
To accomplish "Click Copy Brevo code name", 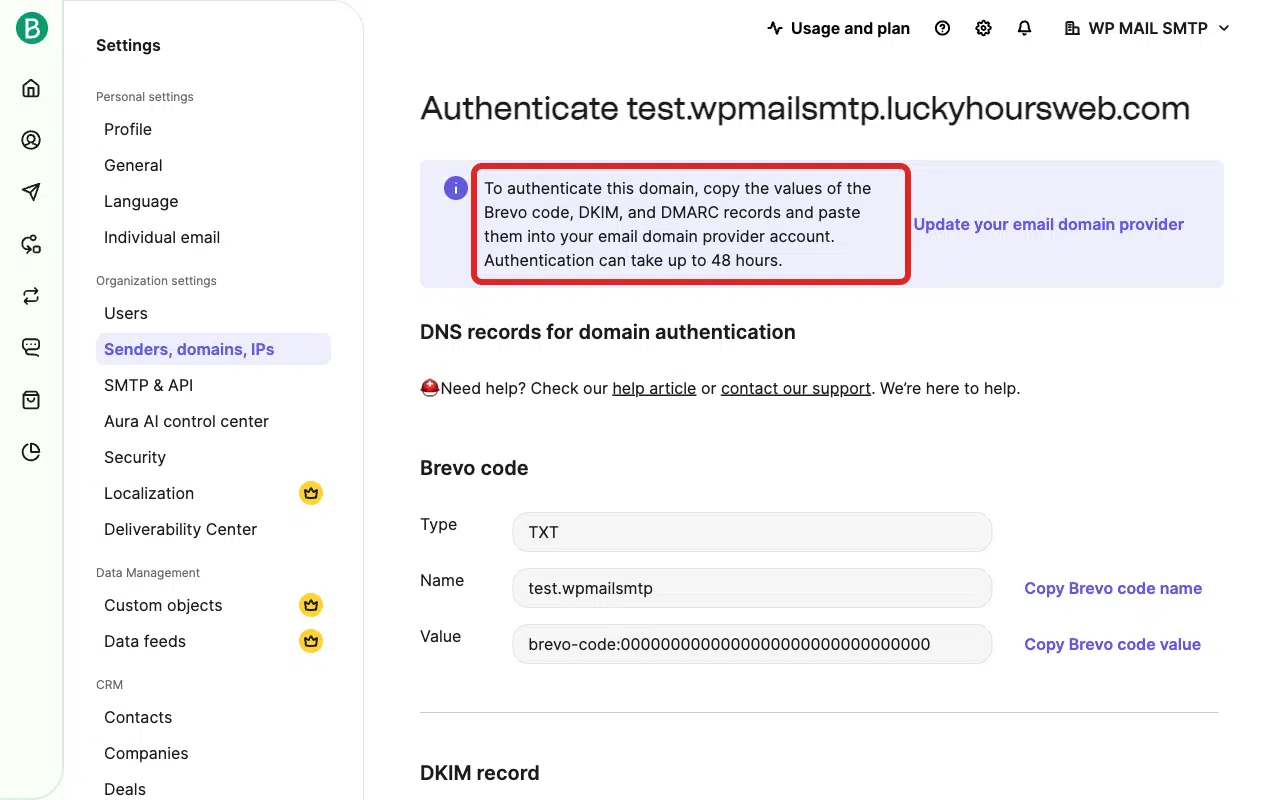I will click(1113, 588).
